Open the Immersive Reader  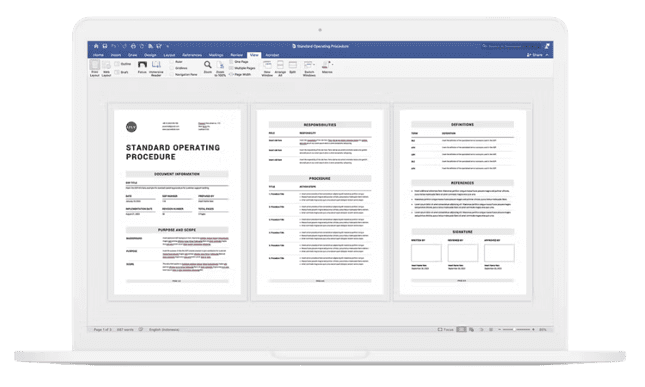(156, 68)
